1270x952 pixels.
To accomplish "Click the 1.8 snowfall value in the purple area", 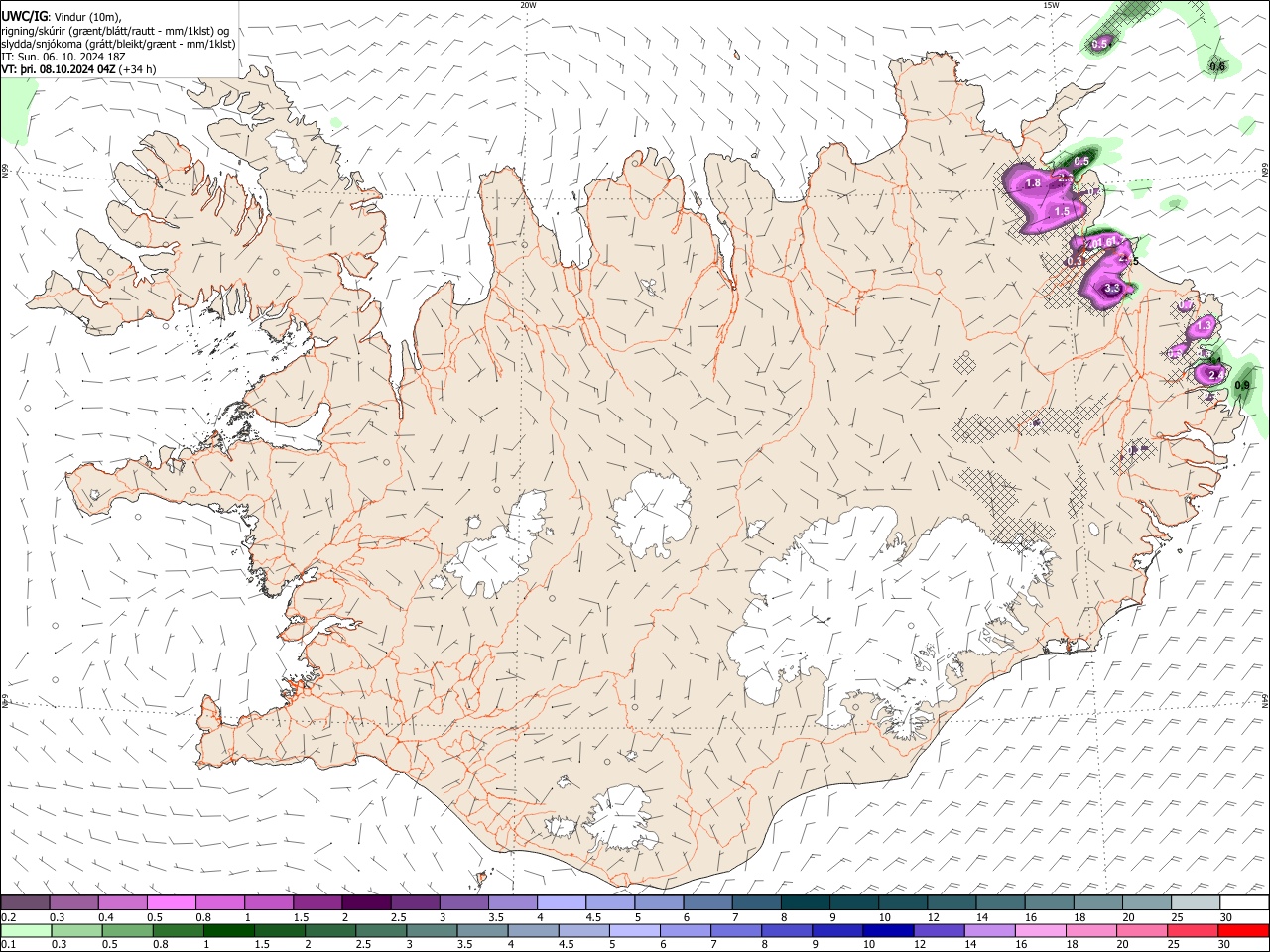I will (x=1033, y=183).
